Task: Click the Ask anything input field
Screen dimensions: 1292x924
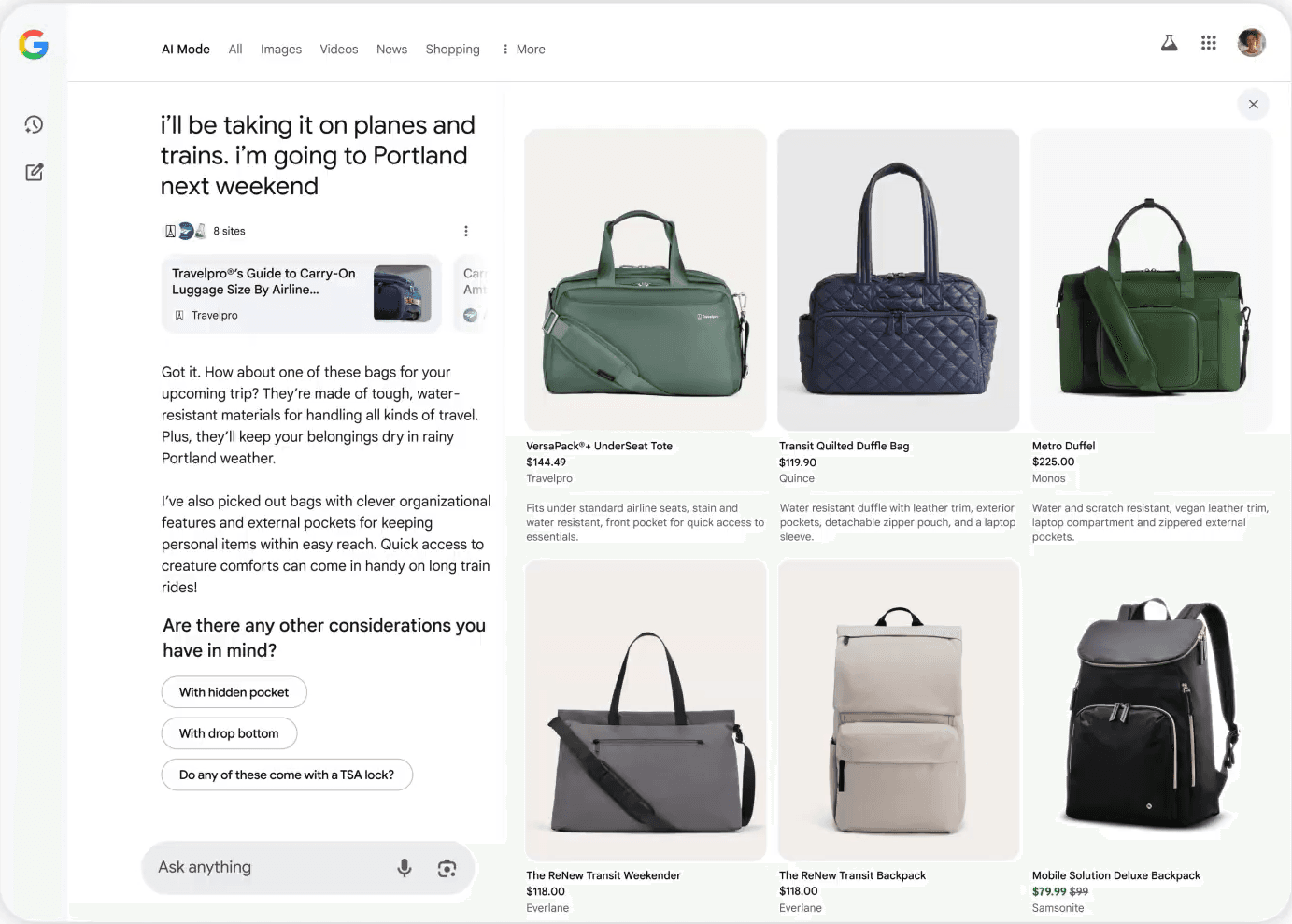Action: (x=262, y=867)
